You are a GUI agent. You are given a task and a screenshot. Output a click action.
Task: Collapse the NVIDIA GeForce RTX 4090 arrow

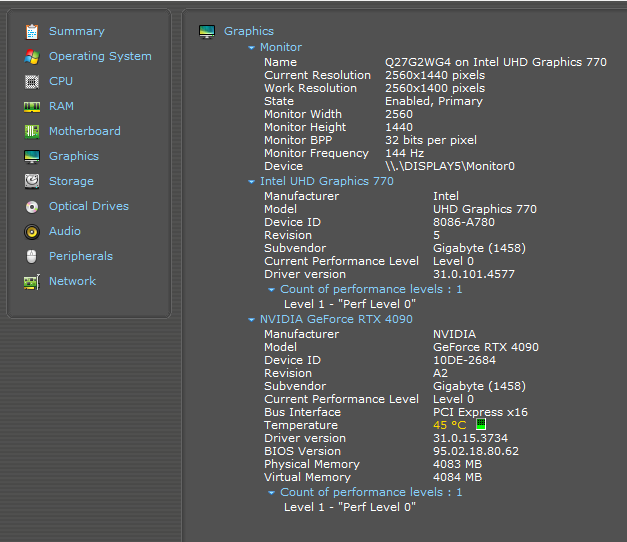[251, 320]
